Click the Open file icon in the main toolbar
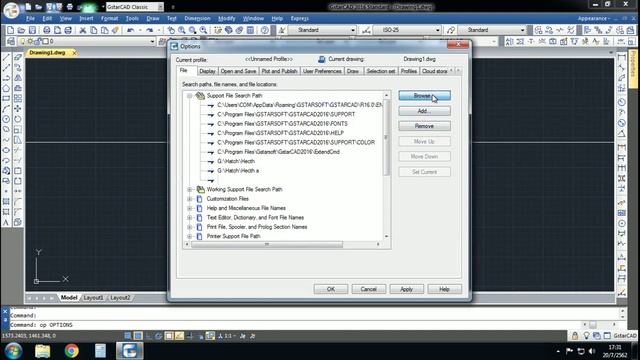Screen dimensions: 640x360 point(21,30)
